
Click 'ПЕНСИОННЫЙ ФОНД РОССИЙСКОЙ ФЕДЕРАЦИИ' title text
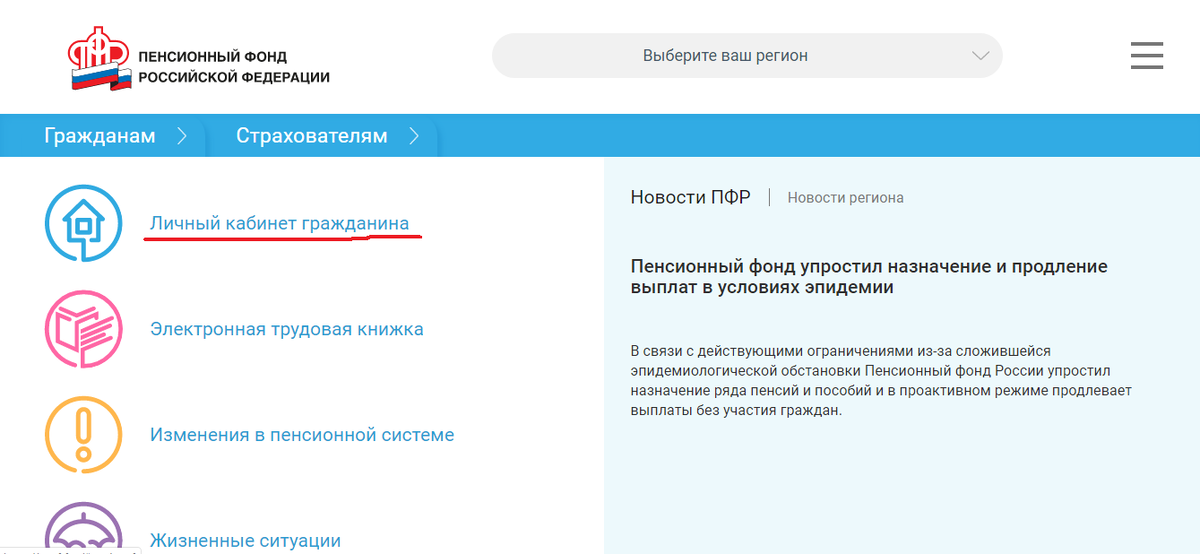[x=234, y=67]
